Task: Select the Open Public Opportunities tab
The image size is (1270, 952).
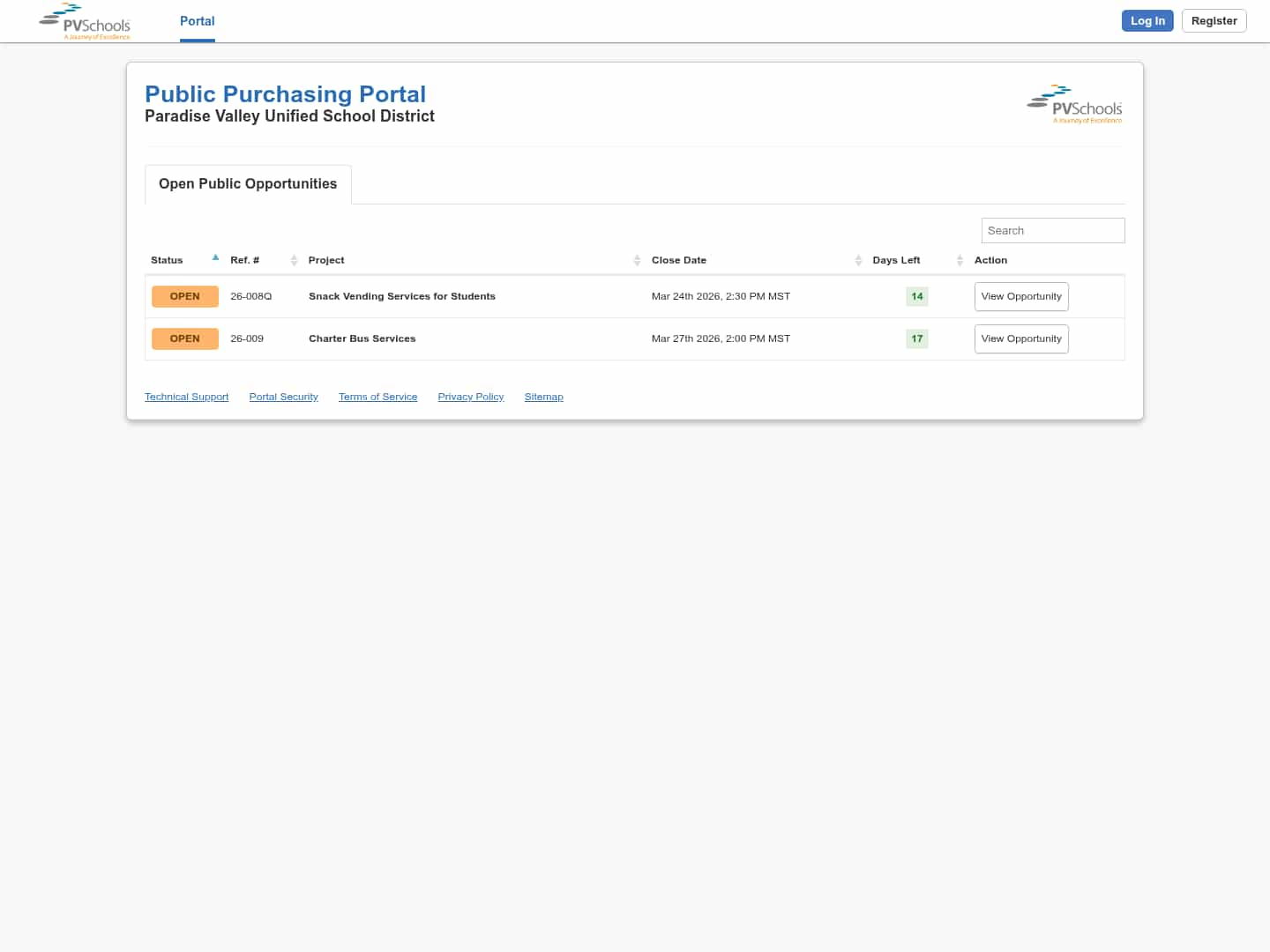Action: (x=248, y=184)
